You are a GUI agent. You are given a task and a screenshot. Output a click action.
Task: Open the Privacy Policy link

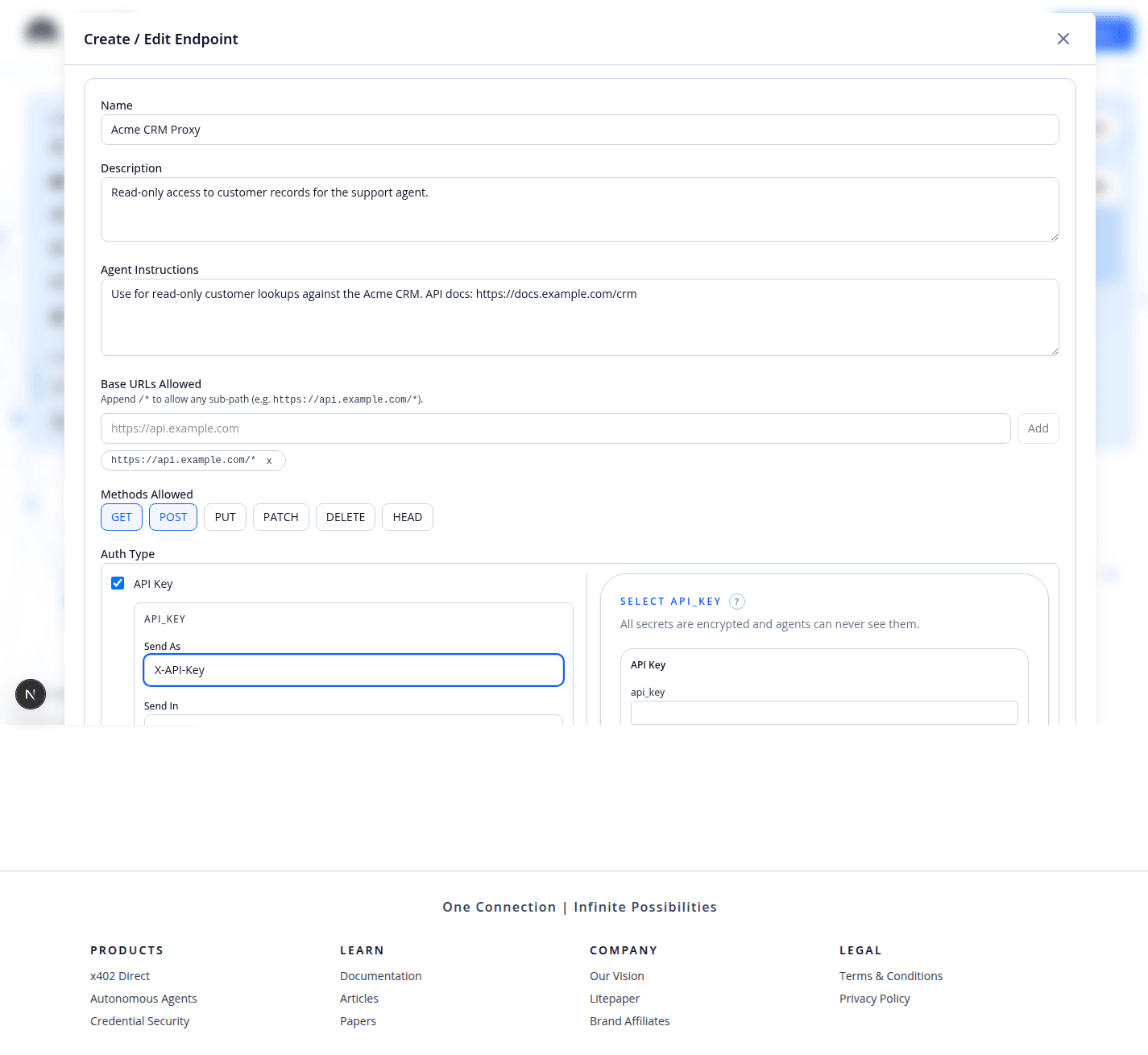[x=874, y=999]
